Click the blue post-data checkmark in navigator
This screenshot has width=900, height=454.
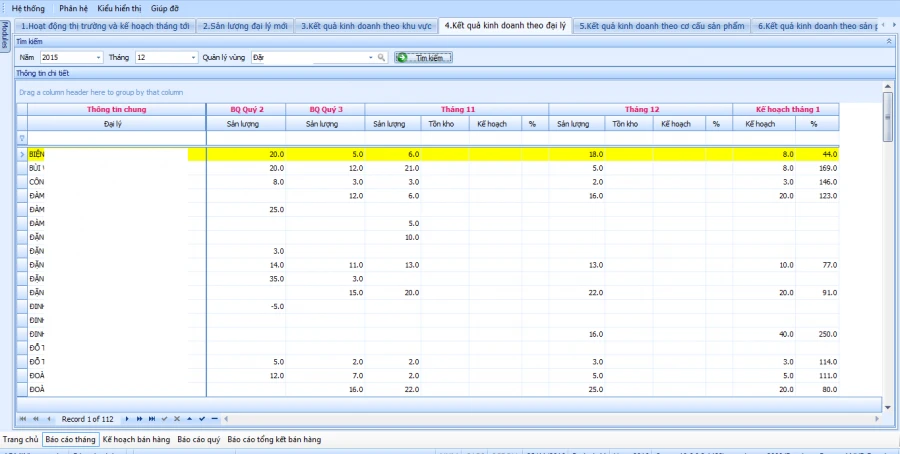point(202,419)
